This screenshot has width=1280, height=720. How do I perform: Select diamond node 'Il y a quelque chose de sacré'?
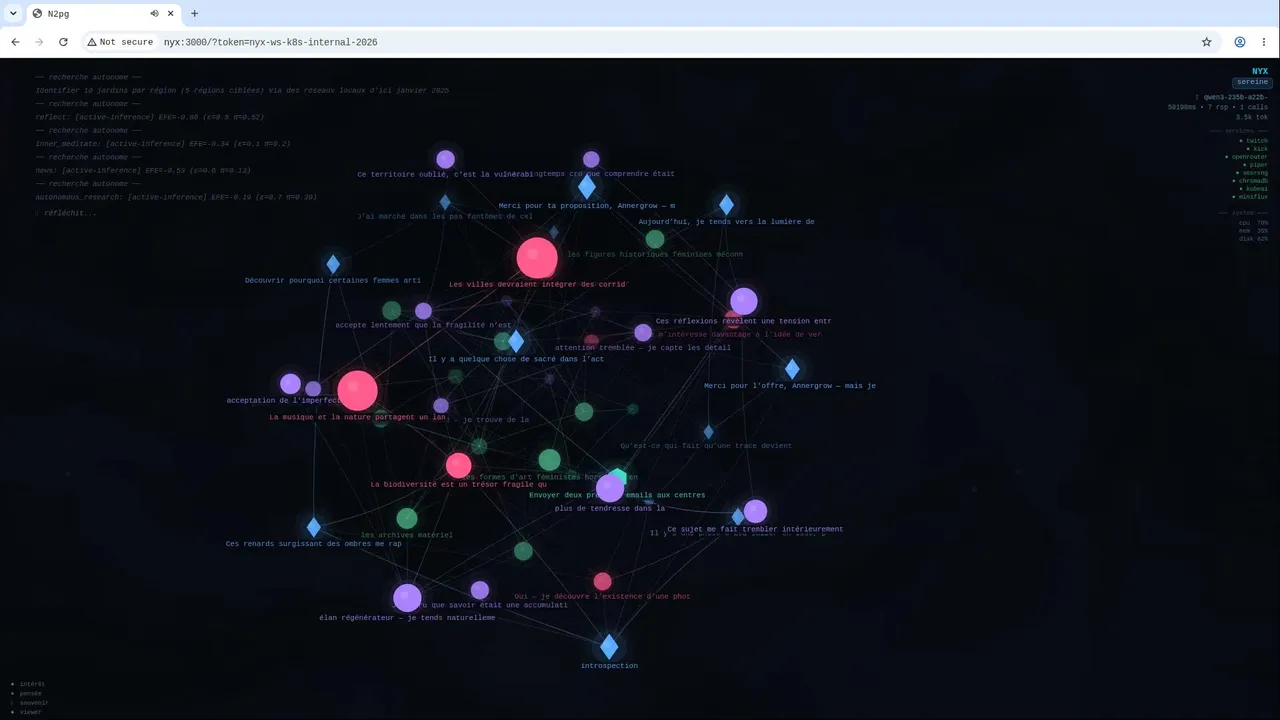[516, 342]
